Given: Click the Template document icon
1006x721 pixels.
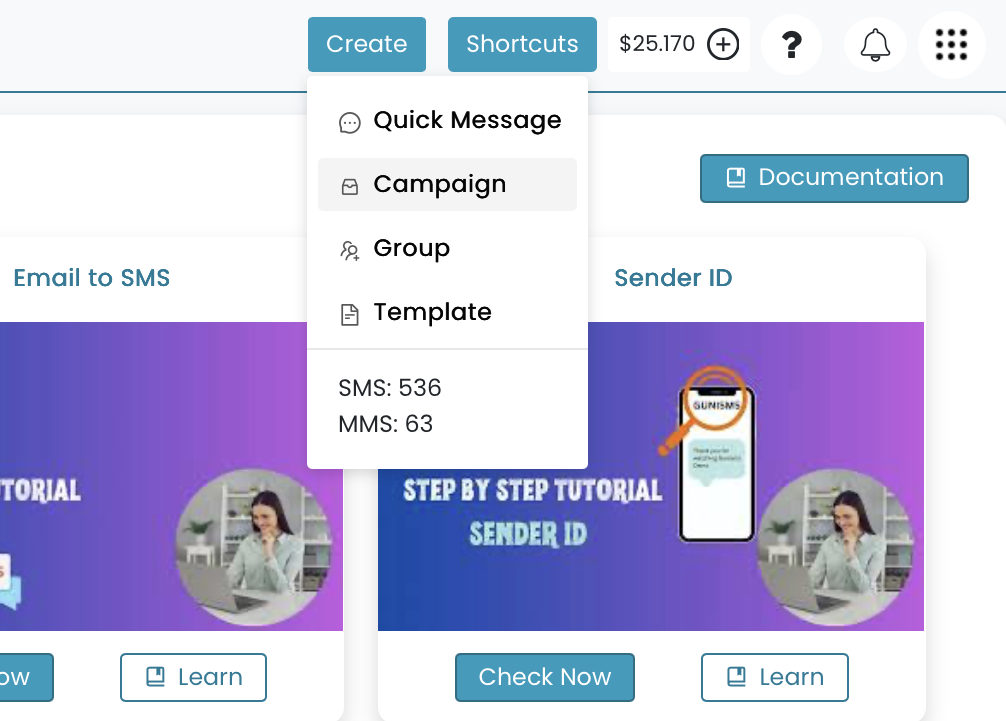Looking at the screenshot, I should click(350, 314).
